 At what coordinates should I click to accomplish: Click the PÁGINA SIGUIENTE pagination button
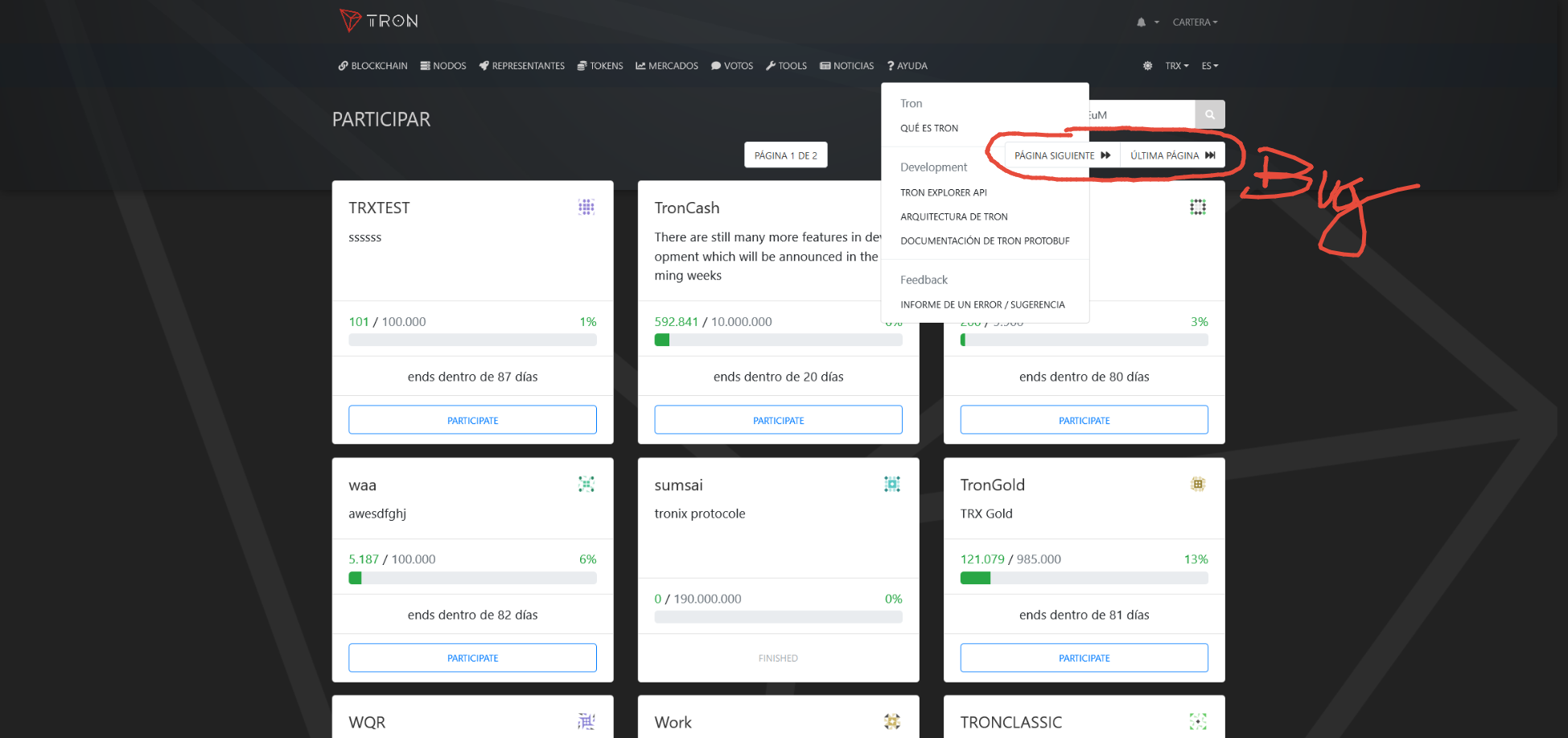(1060, 155)
